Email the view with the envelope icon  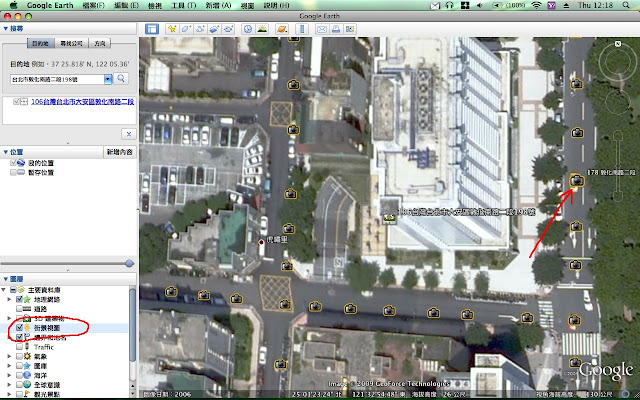(x=322, y=29)
